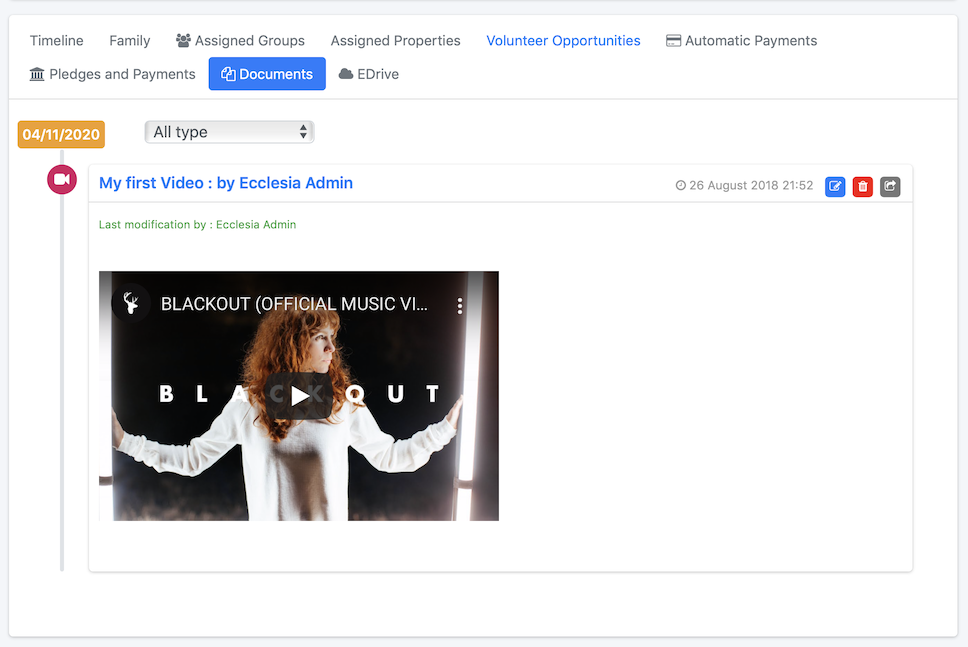Viewport: 968px width, 647px height.
Task: Select the Assigned Properties tab
Action: click(x=396, y=41)
